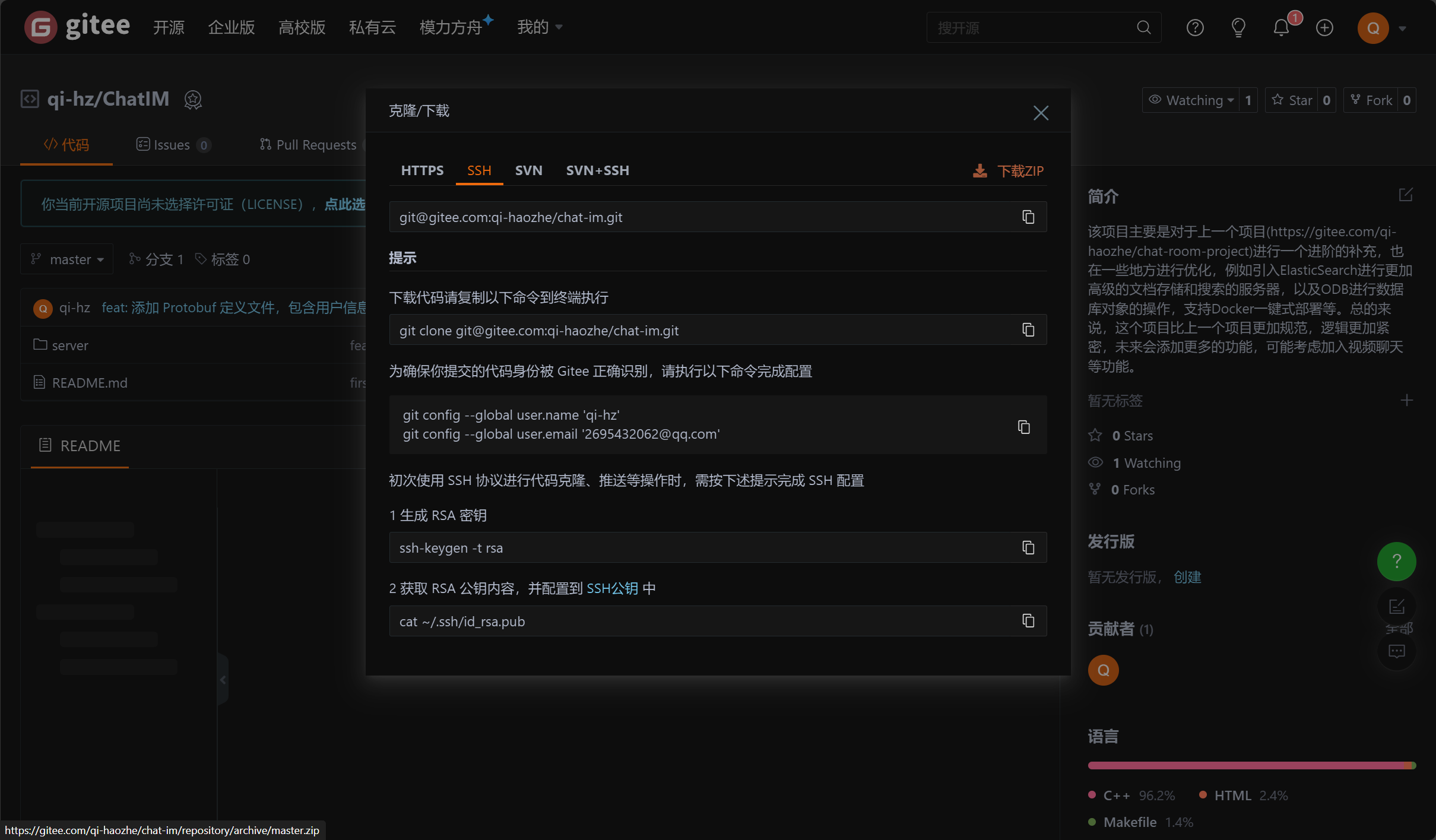Open the user avatar Q in header
Image resolution: width=1436 pixels, height=840 pixels.
coord(1373,28)
